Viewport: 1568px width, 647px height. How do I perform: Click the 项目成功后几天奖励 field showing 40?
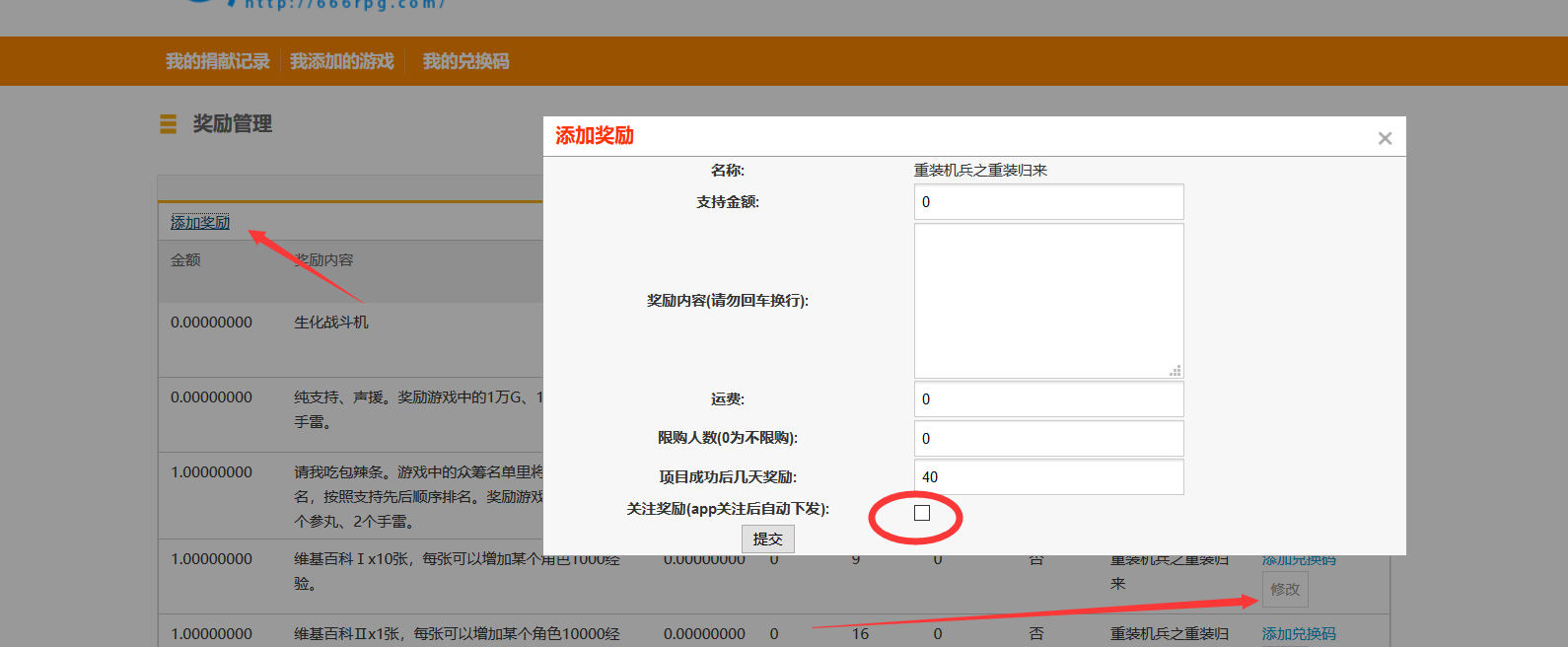[1048, 476]
